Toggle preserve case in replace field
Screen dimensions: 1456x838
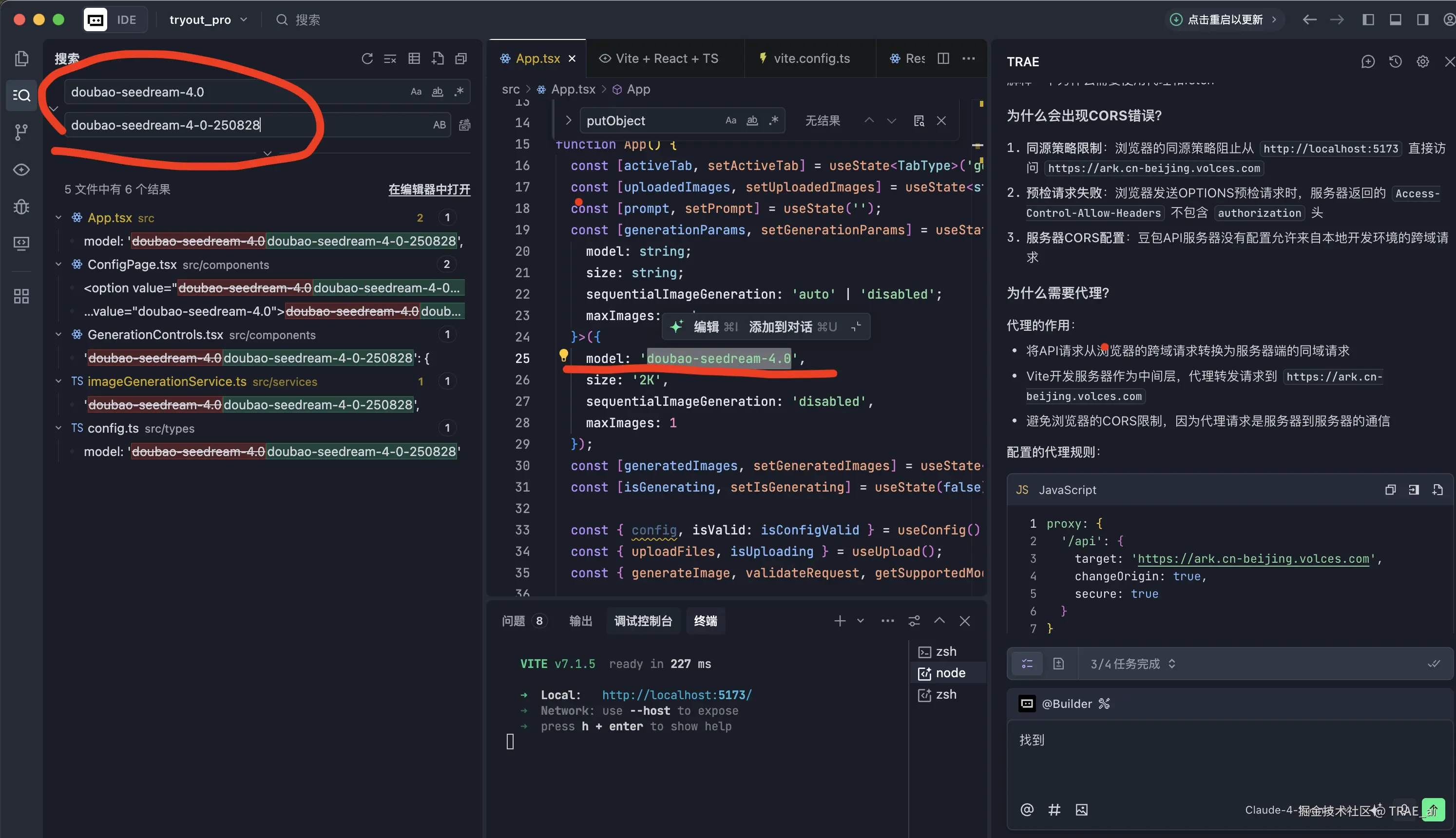click(x=439, y=125)
